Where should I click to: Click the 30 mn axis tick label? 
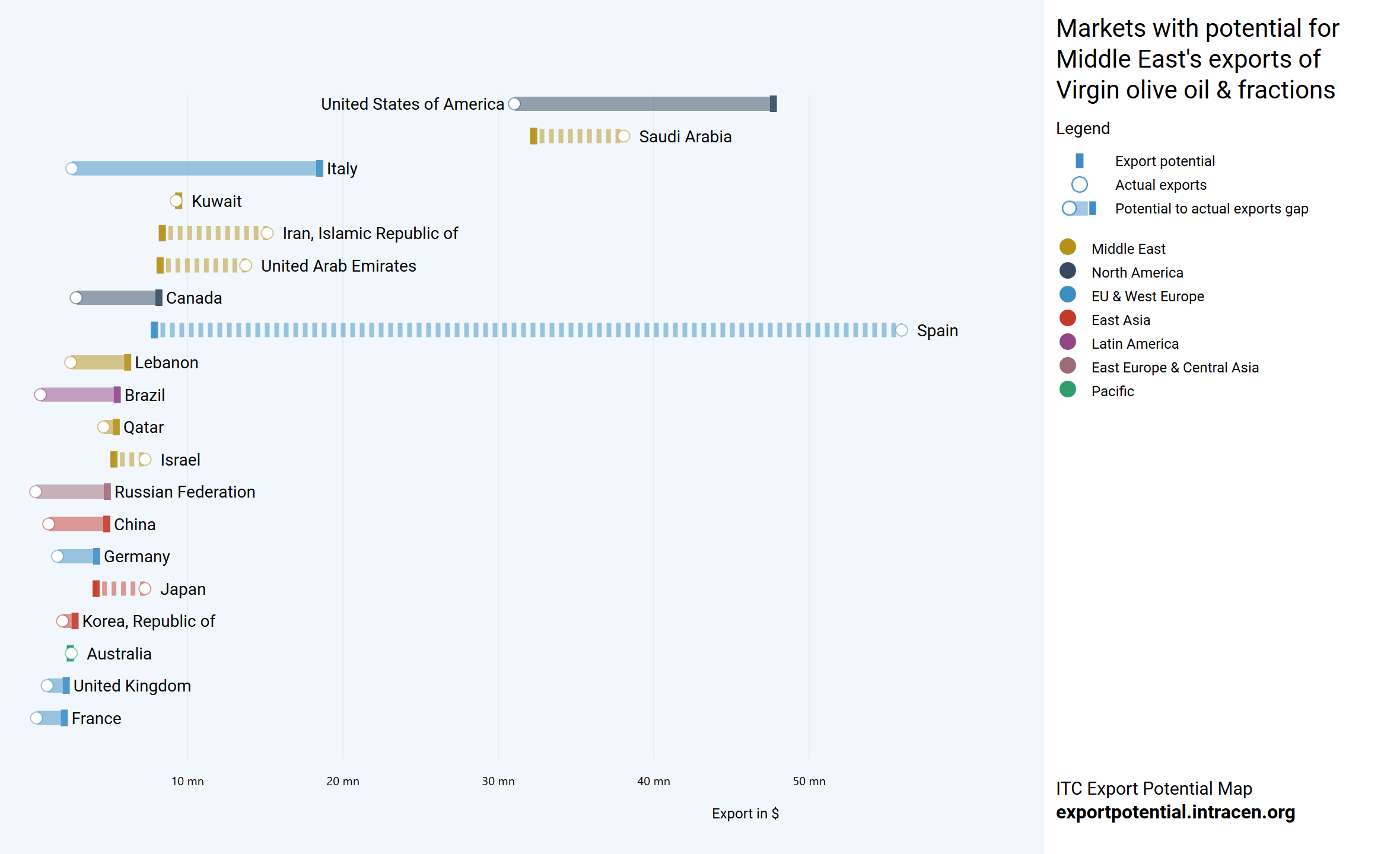(498, 781)
